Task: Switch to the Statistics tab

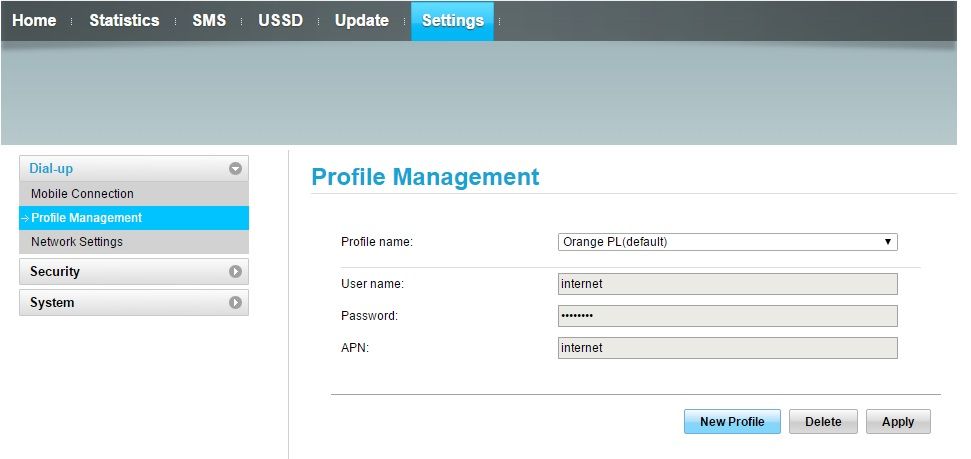Action: coord(124,20)
